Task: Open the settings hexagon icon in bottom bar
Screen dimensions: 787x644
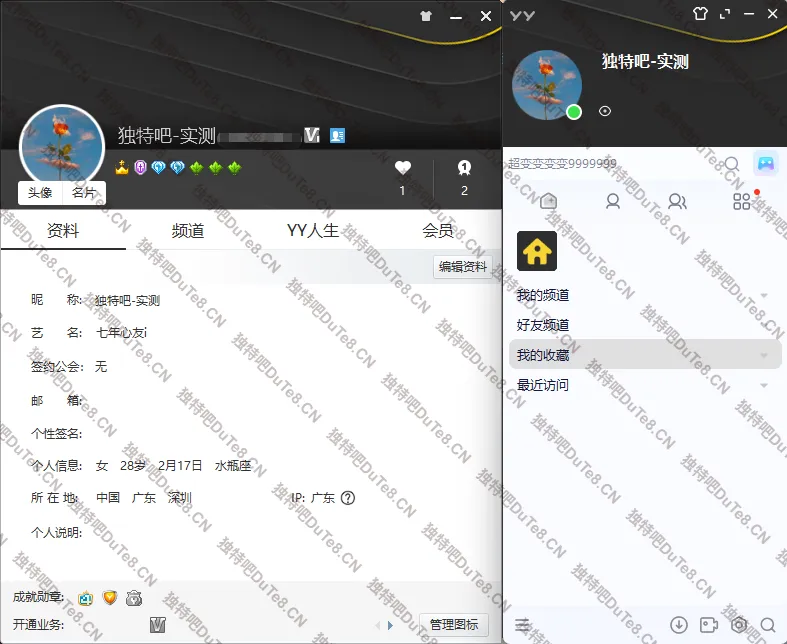Action: click(x=739, y=625)
